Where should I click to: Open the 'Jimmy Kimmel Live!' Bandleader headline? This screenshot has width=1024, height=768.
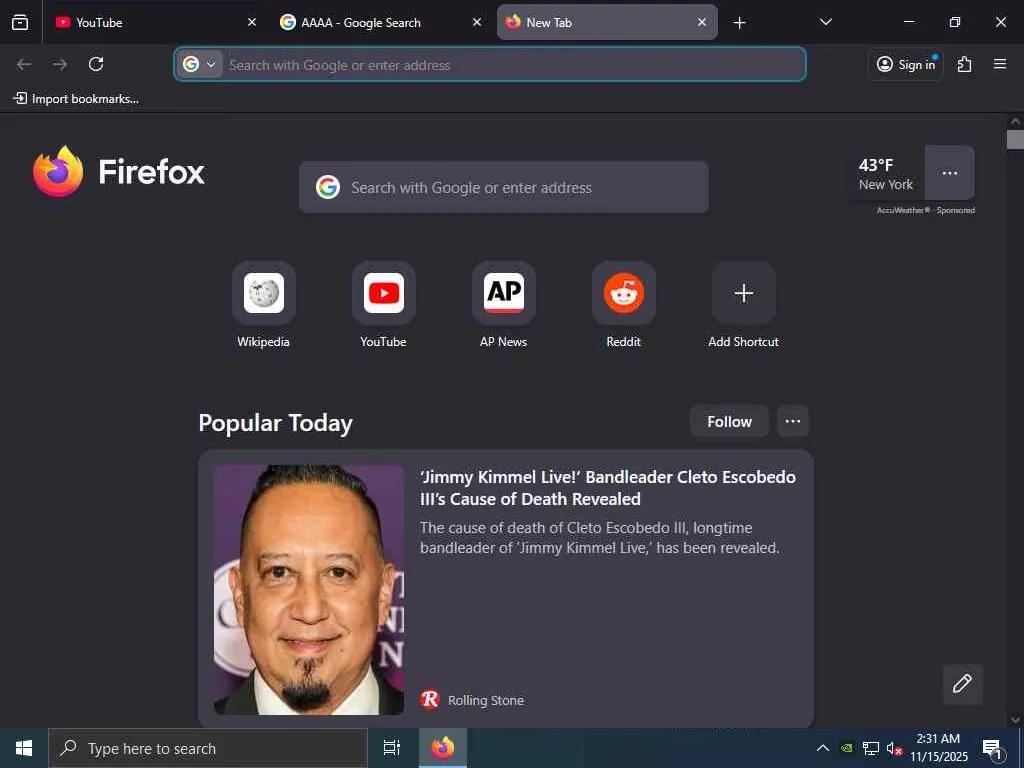(x=608, y=488)
